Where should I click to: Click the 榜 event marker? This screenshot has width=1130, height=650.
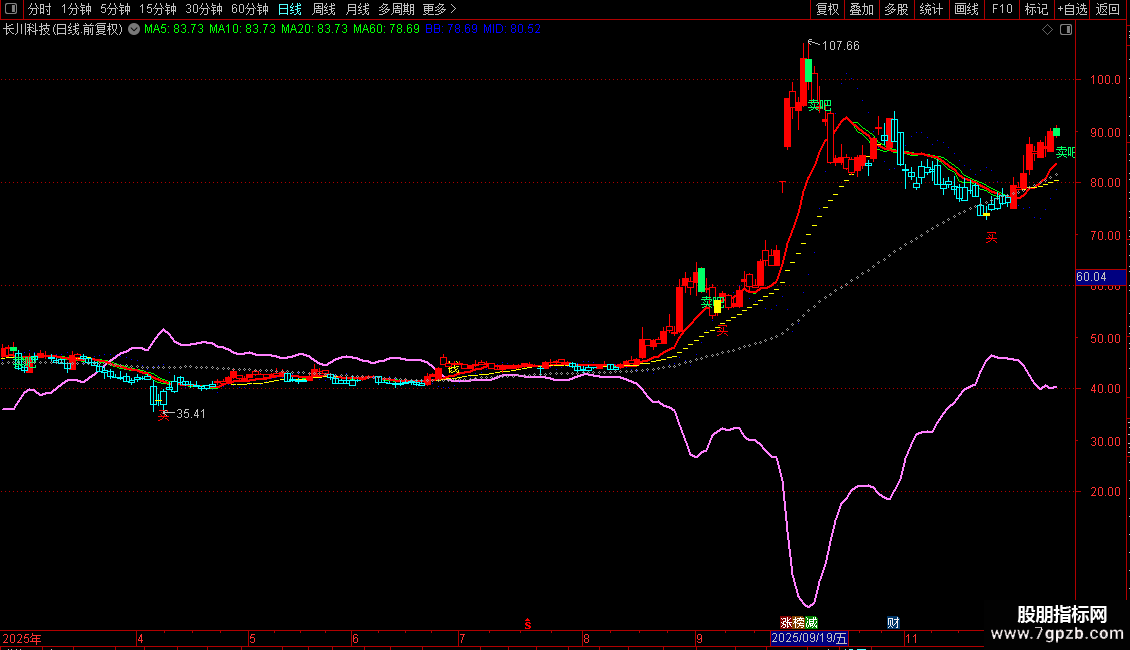point(798,623)
